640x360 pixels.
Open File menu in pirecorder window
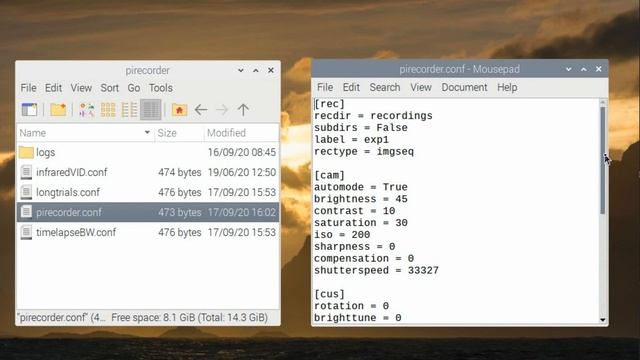click(x=29, y=88)
